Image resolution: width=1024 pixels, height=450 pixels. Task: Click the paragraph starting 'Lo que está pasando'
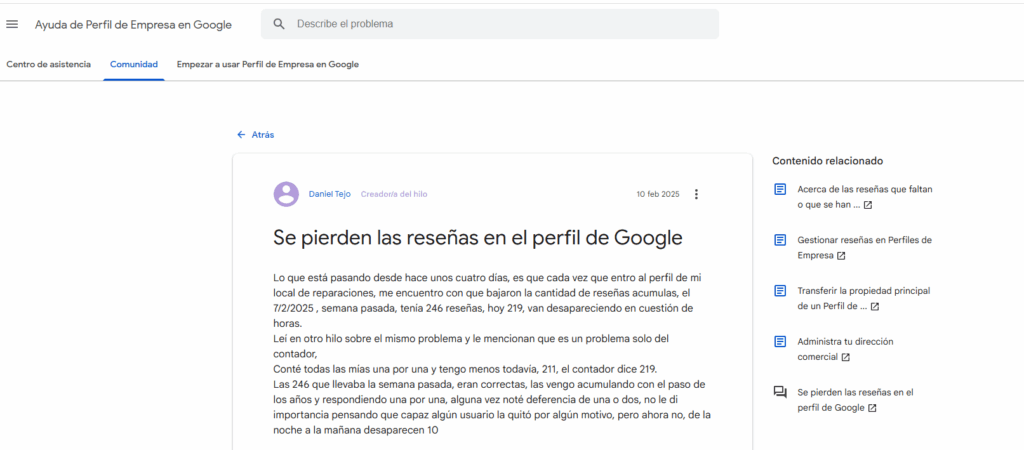488,300
